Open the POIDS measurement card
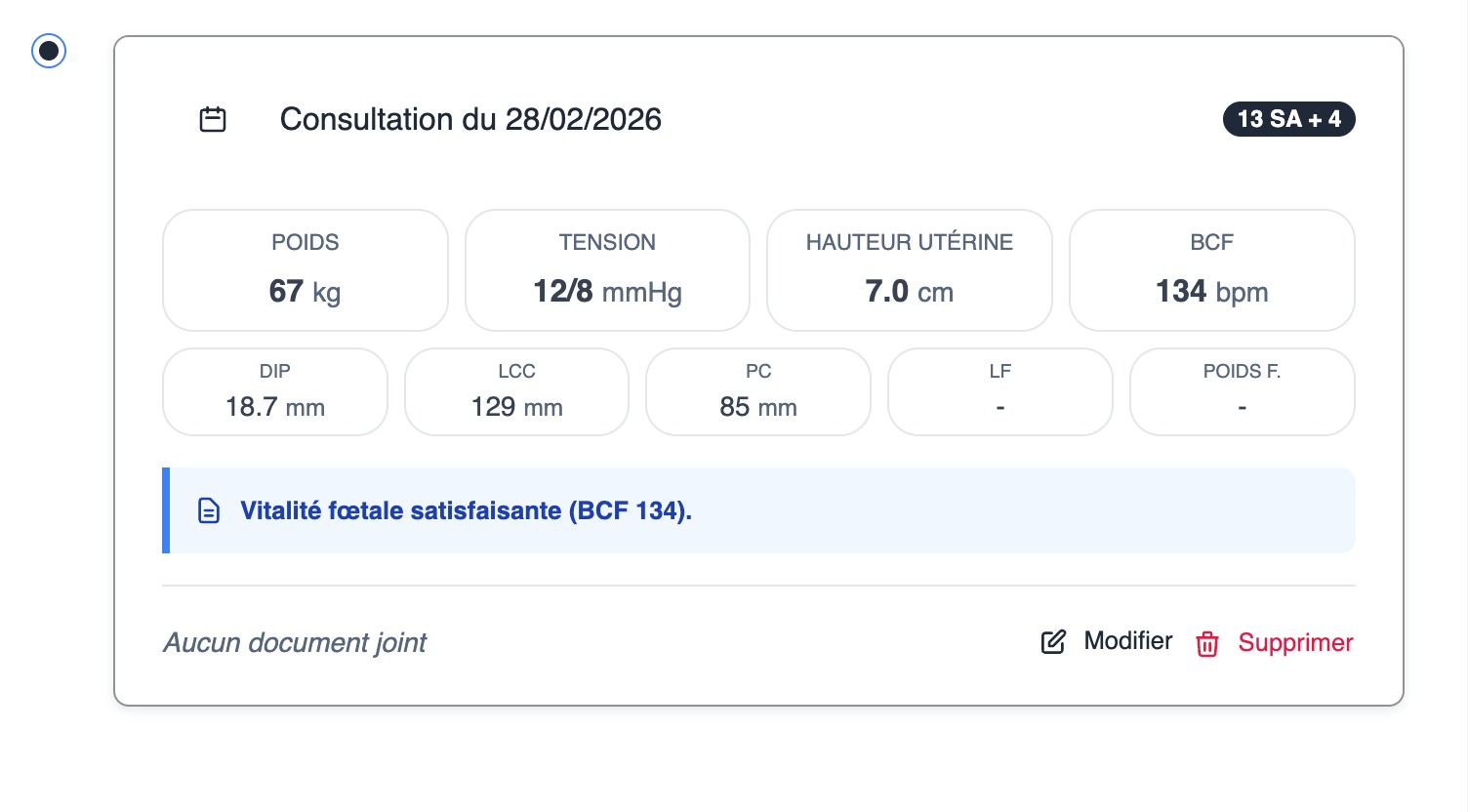Screen dimensions: 1468x812 click(x=305, y=269)
